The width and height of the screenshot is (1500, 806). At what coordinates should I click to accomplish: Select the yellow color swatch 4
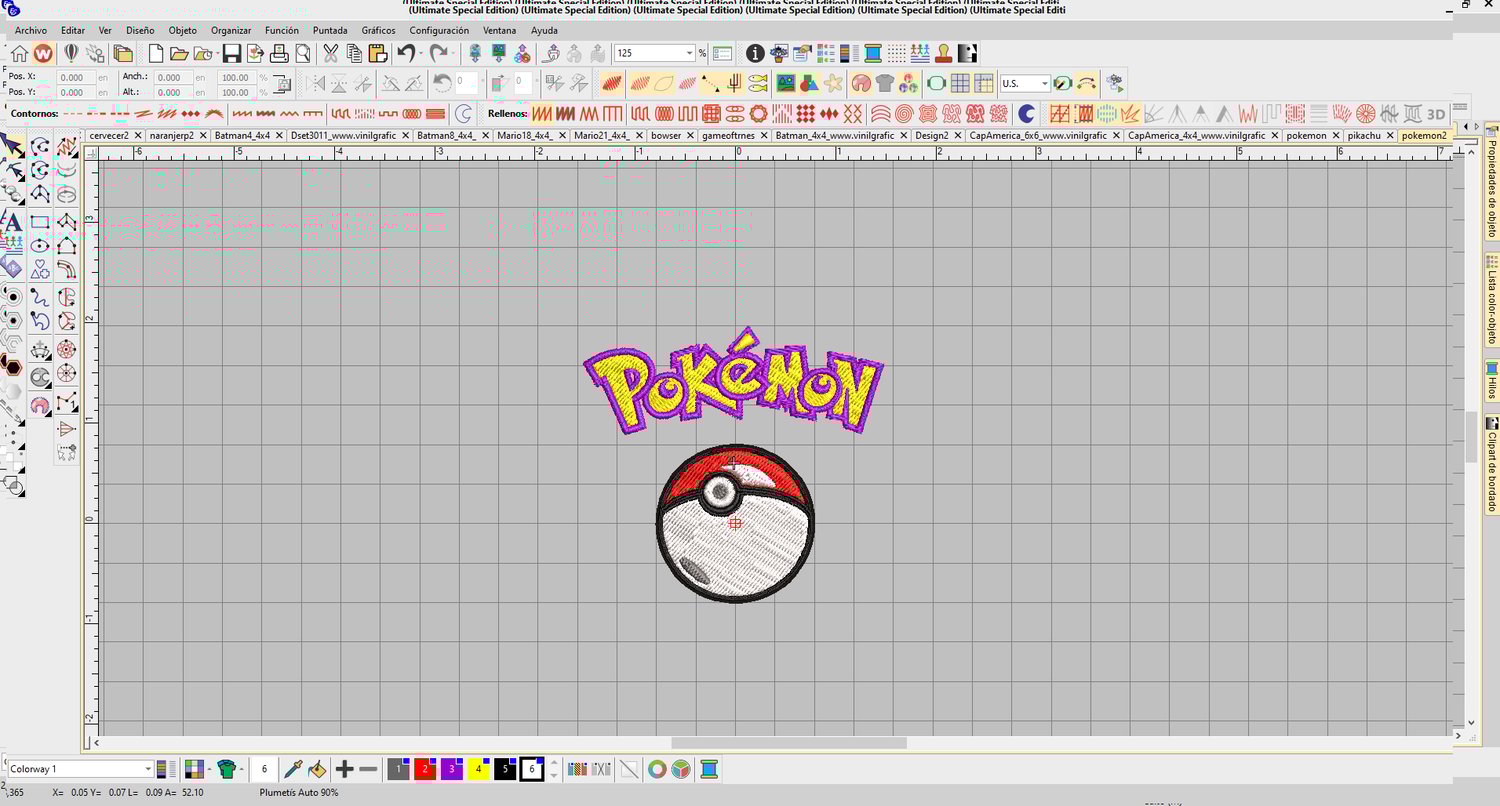coord(478,769)
